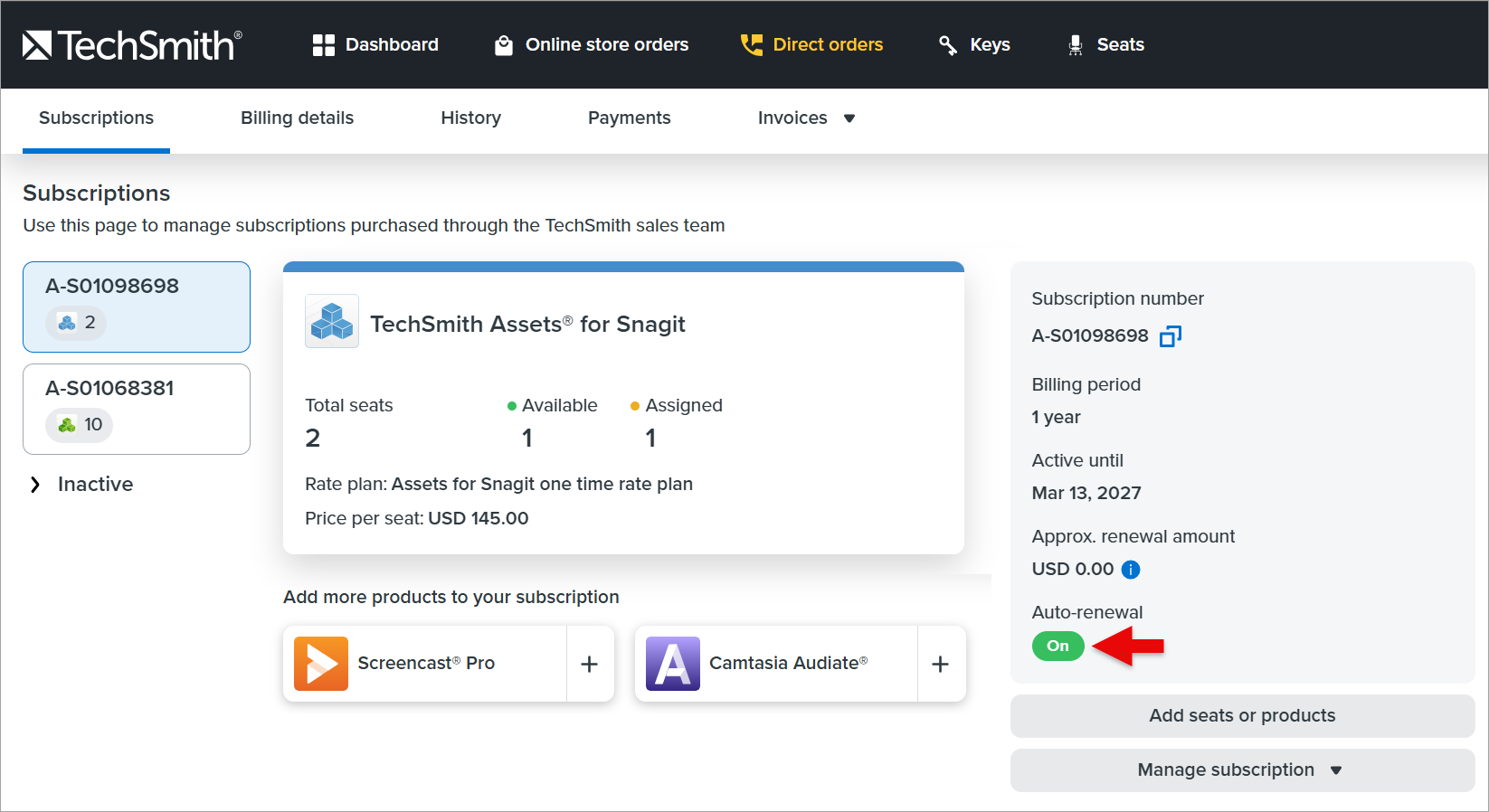Select subscription A-S01068381

137,409
